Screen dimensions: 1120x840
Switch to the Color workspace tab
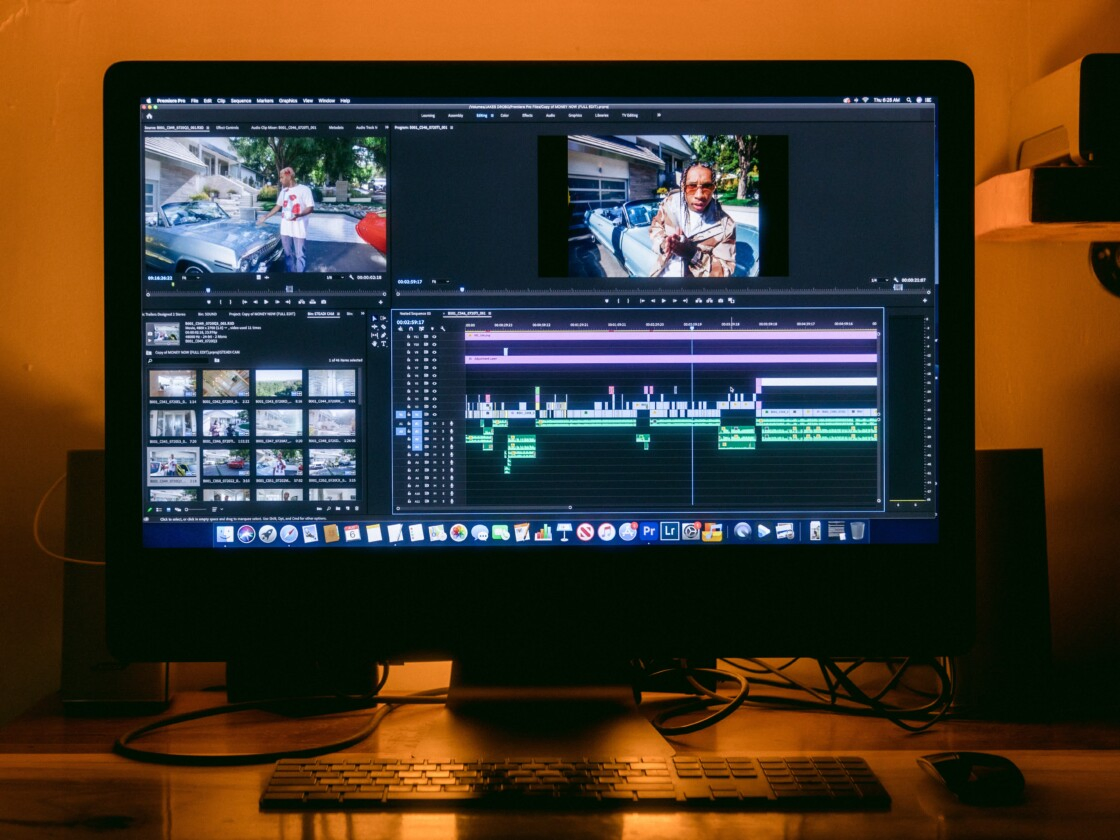[505, 115]
